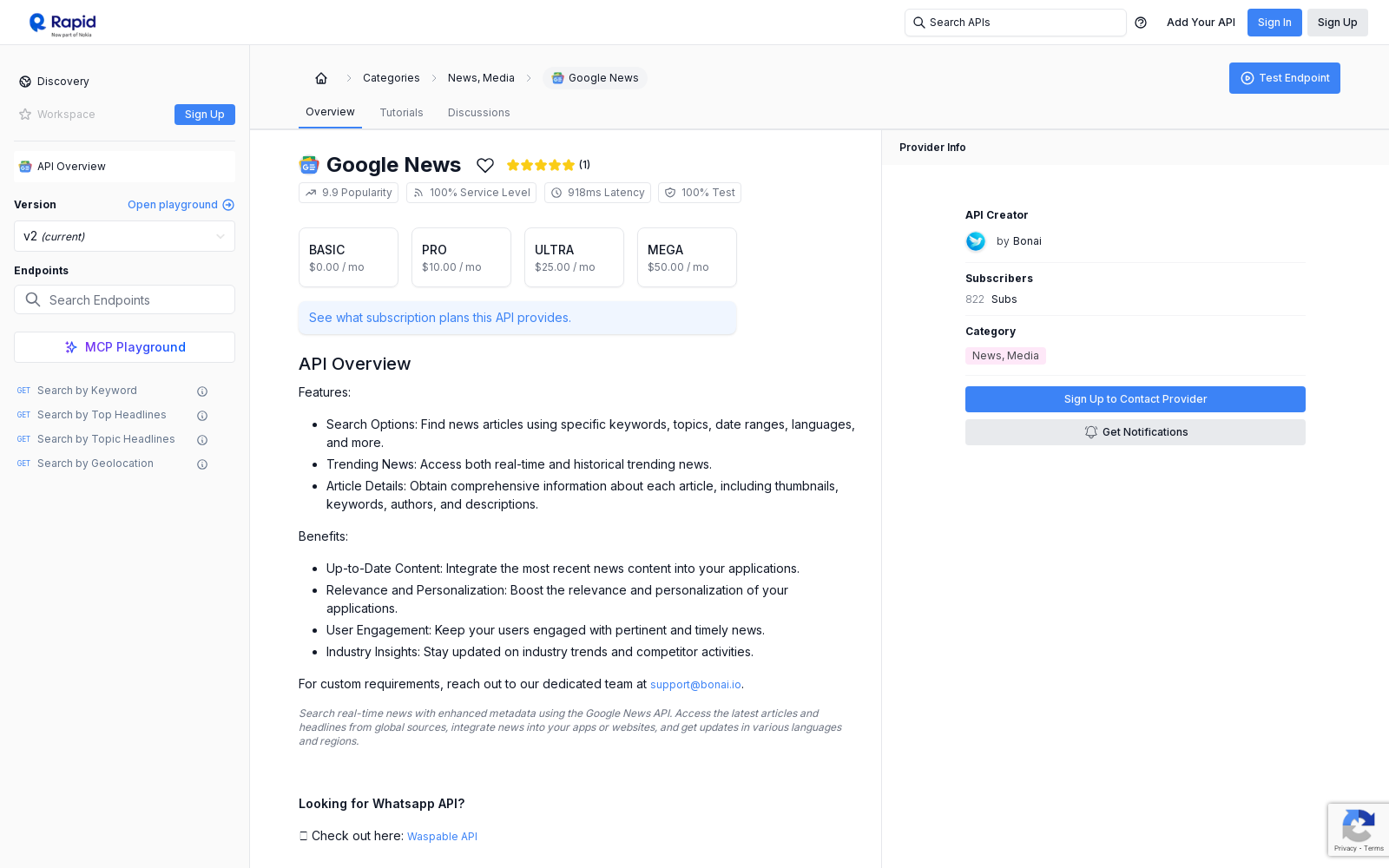Focus the Search APIs field

tap(1016, 23)
